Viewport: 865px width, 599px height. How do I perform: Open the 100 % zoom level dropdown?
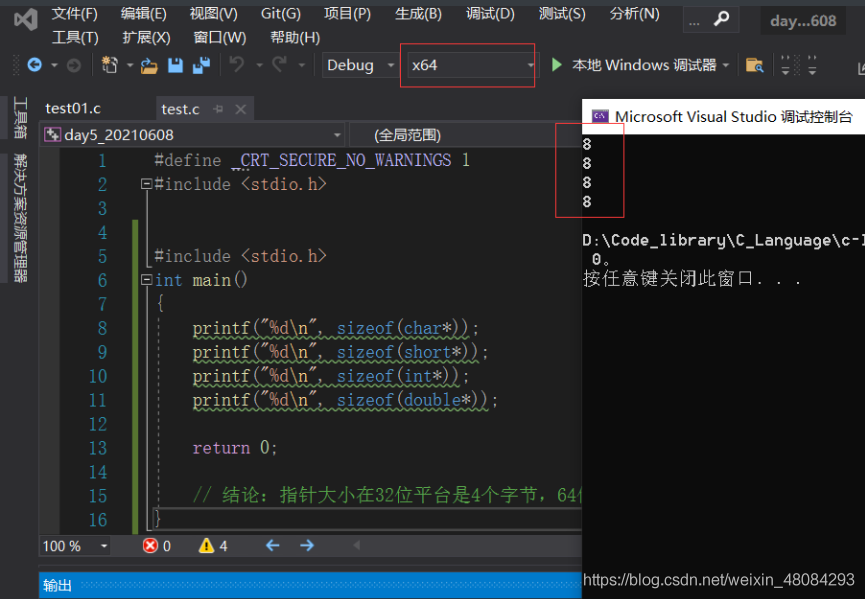pyautogui.click(x=75, y=546)
